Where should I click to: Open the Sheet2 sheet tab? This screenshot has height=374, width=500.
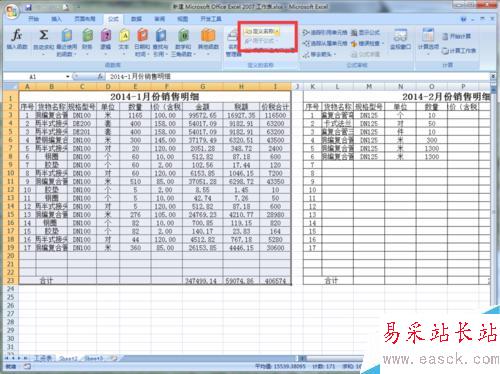68,358
